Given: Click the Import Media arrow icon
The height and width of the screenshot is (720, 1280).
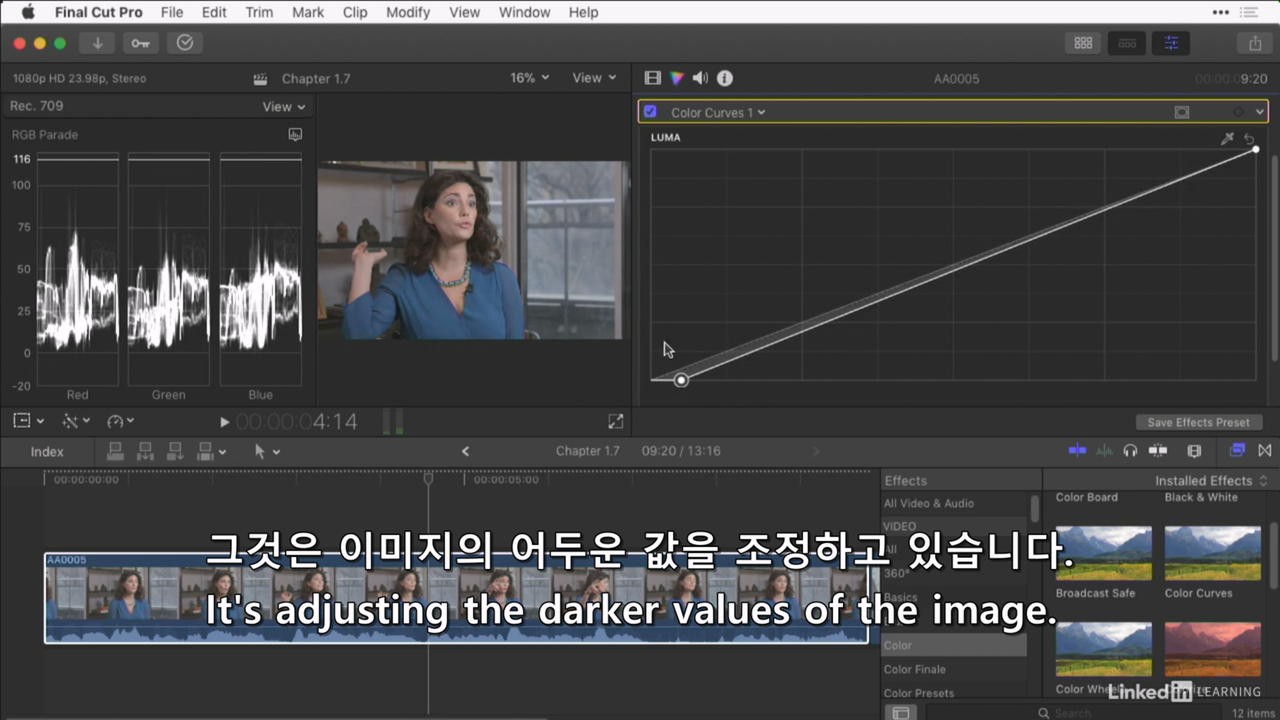Looking at the screenshot, I should click(97, 43).
